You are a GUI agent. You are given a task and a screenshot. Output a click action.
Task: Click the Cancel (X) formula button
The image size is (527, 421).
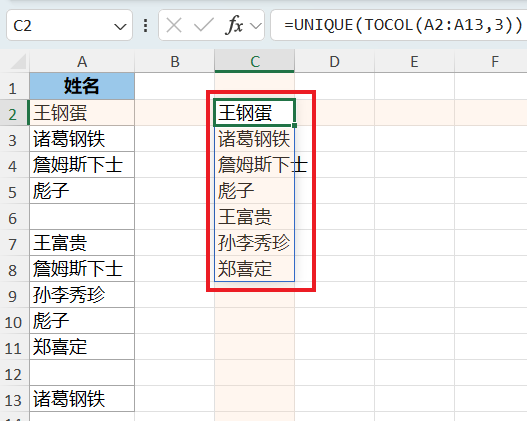tap(174, 25)
